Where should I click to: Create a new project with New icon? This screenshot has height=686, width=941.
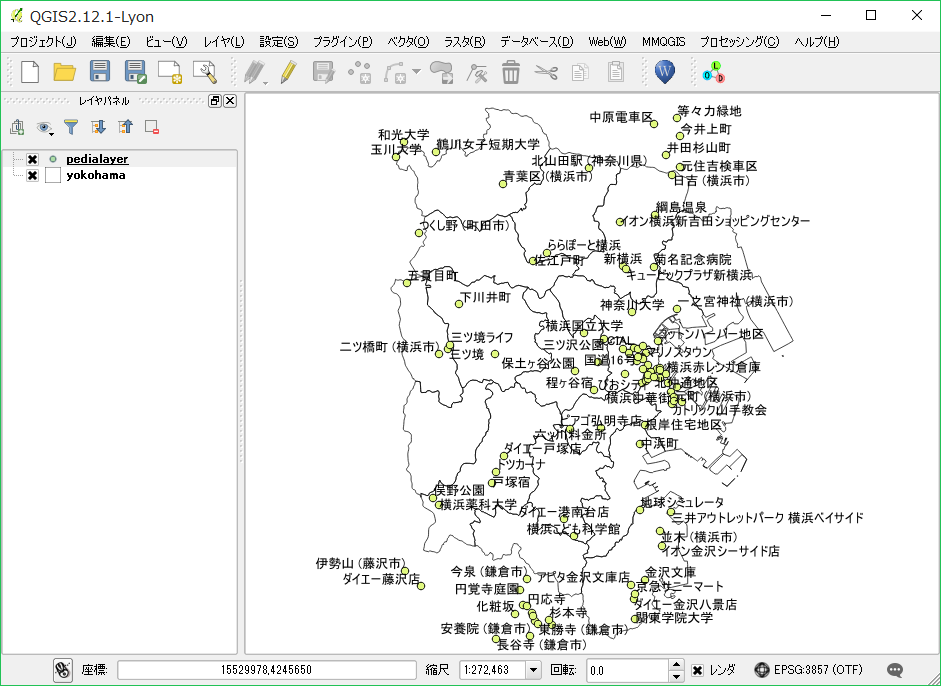pos(30,71)
